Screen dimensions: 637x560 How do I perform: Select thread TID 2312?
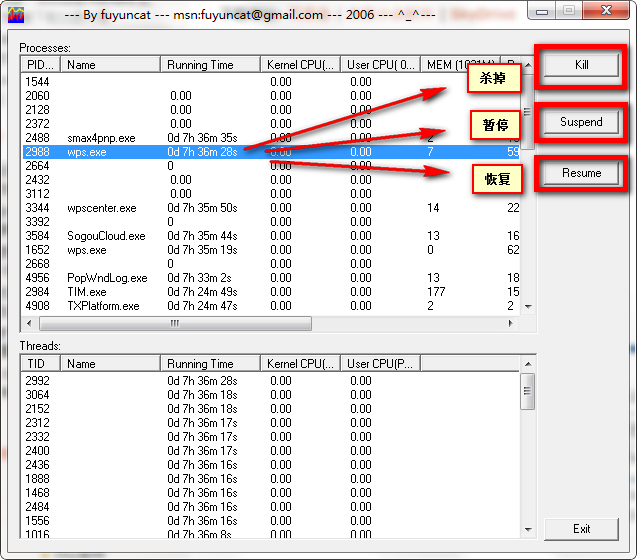pyautogui.click(x=271, y=423)
